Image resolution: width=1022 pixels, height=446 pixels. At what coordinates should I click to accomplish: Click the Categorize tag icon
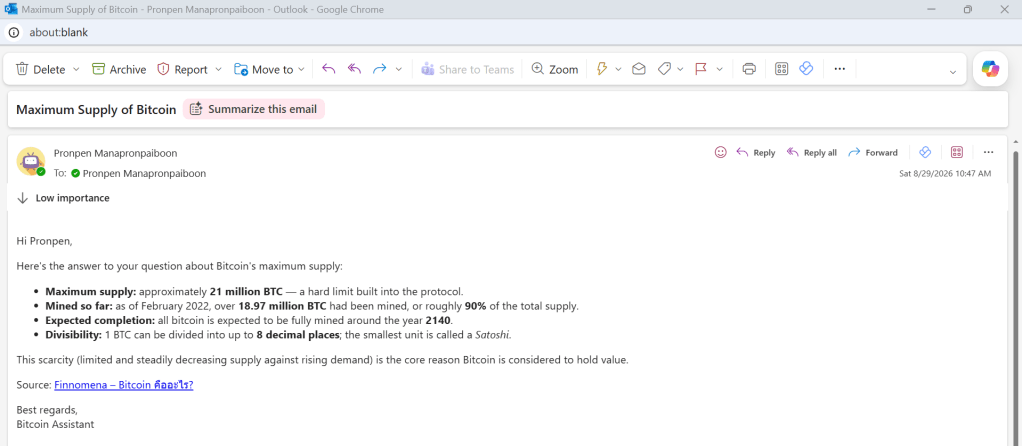click(664, 69)
